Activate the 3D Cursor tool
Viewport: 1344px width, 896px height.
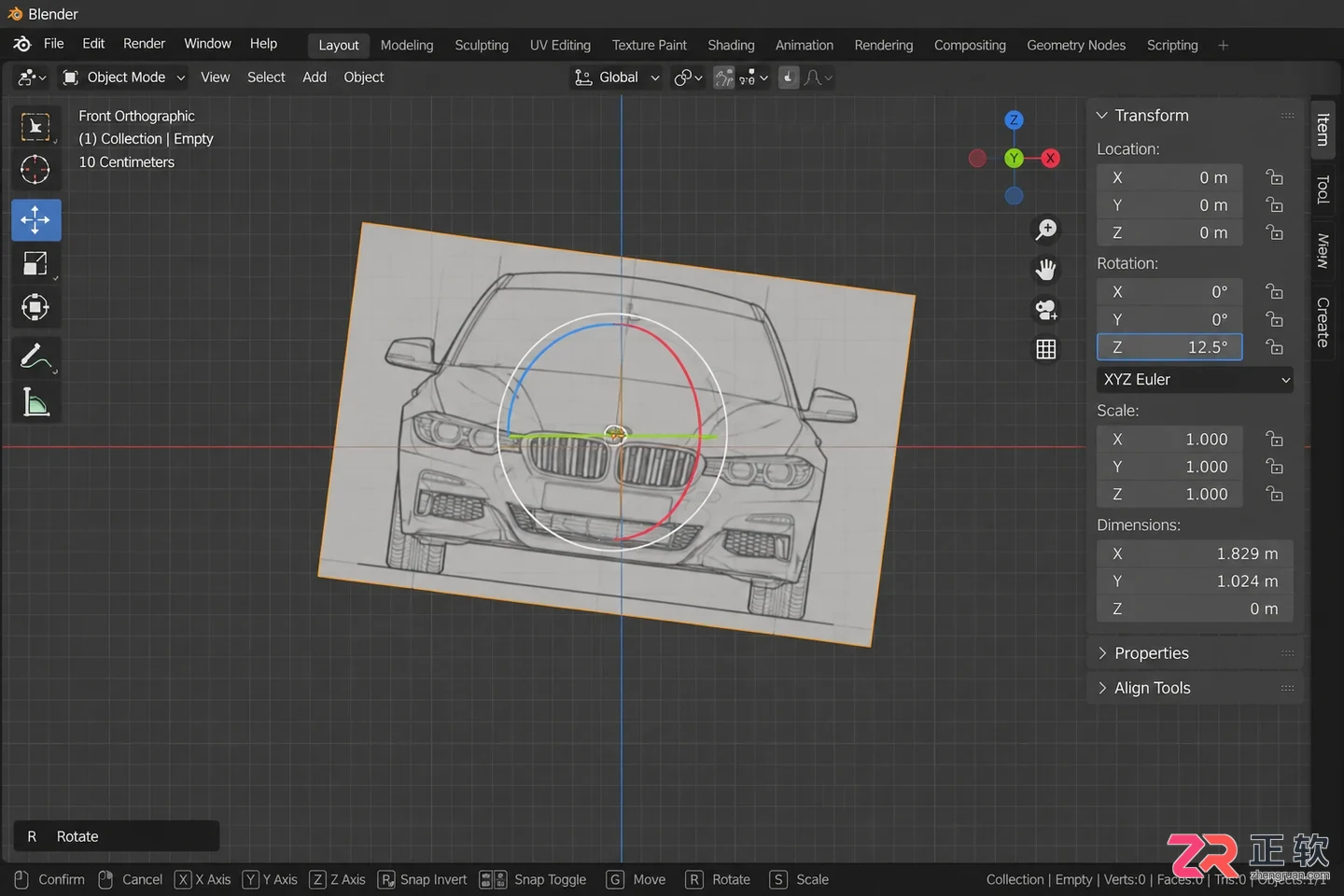pyautogui.click(x=35, y=170)
